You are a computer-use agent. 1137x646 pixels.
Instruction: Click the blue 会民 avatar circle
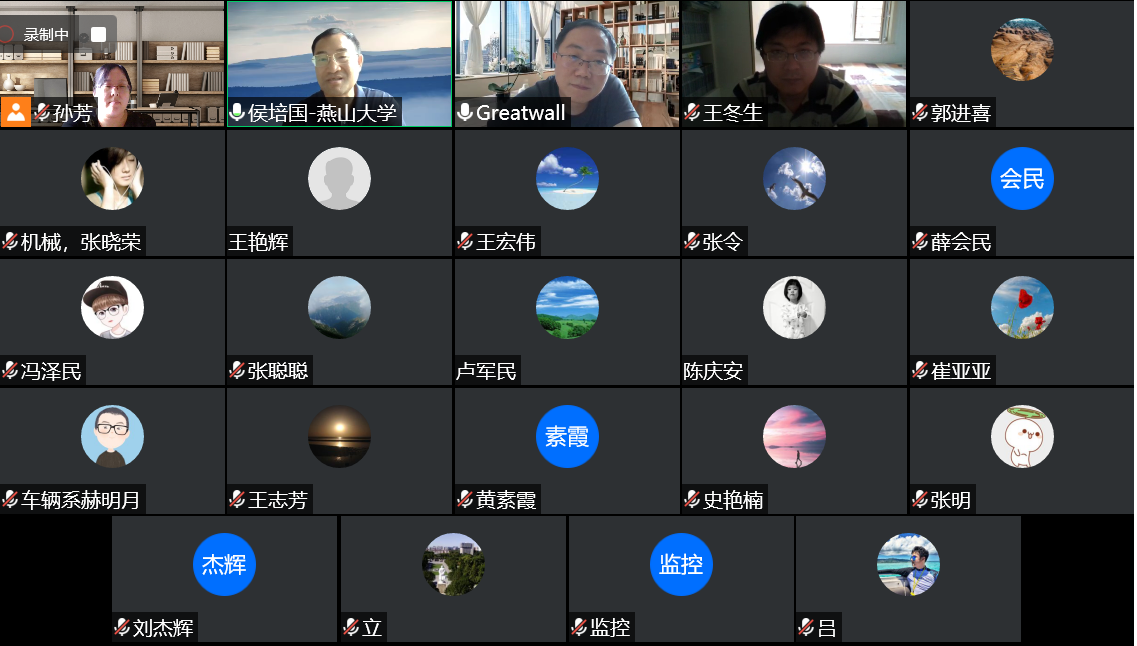[1022, 178]
